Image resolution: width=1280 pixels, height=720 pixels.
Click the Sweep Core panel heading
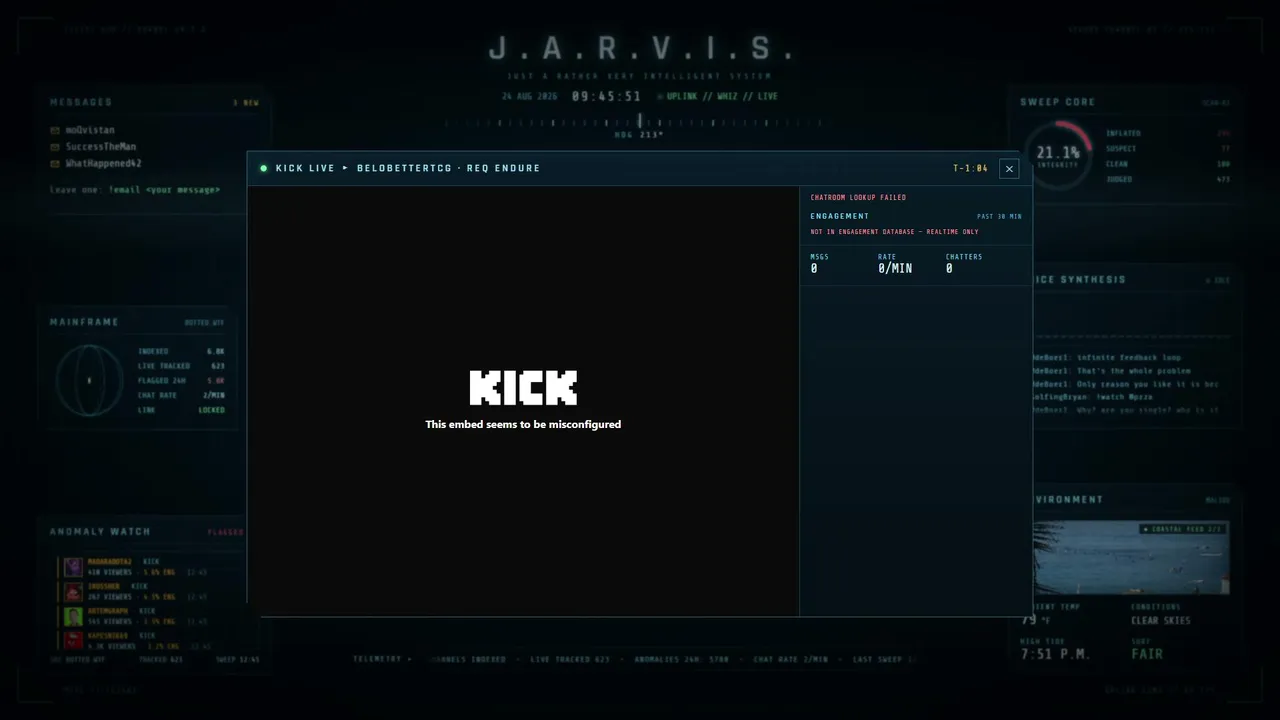click(1057, 102)
